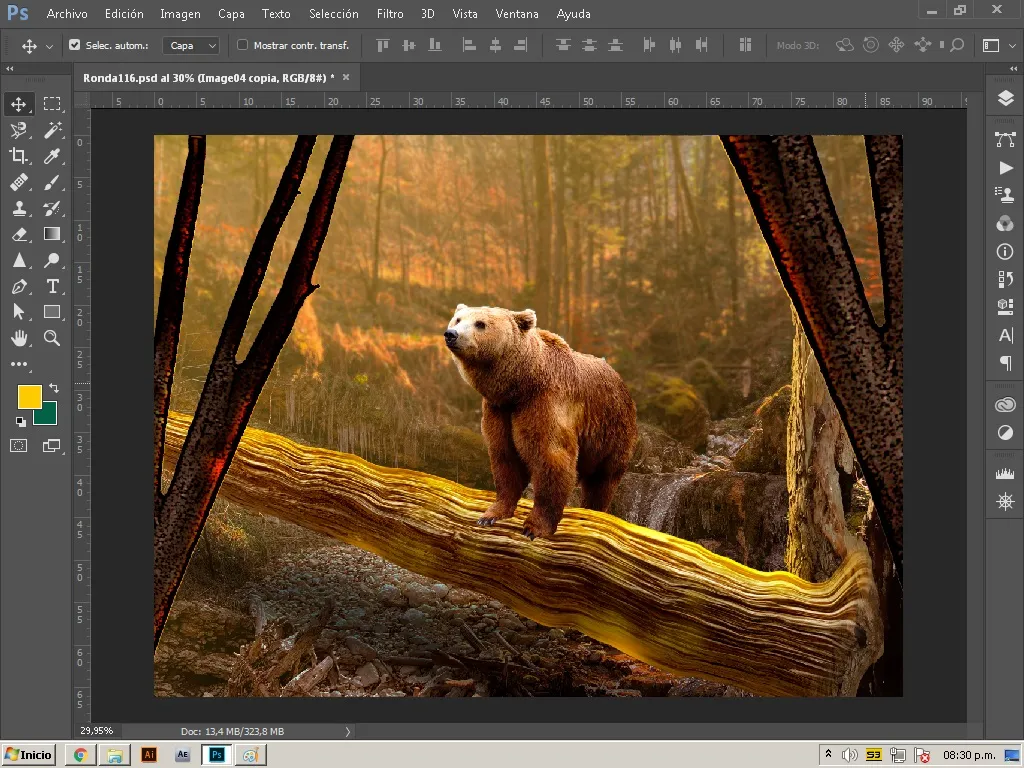Change the screen mode button
The width and height of the screenshot is (1024, 768).
[x=52, y=445]
